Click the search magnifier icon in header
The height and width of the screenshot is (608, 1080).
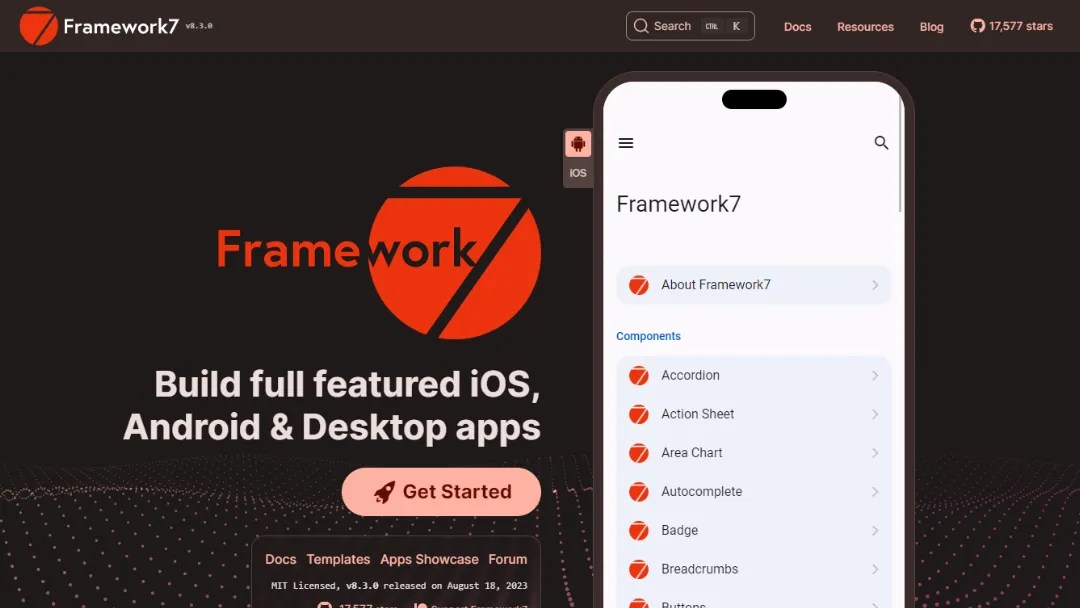pos(641,26)
